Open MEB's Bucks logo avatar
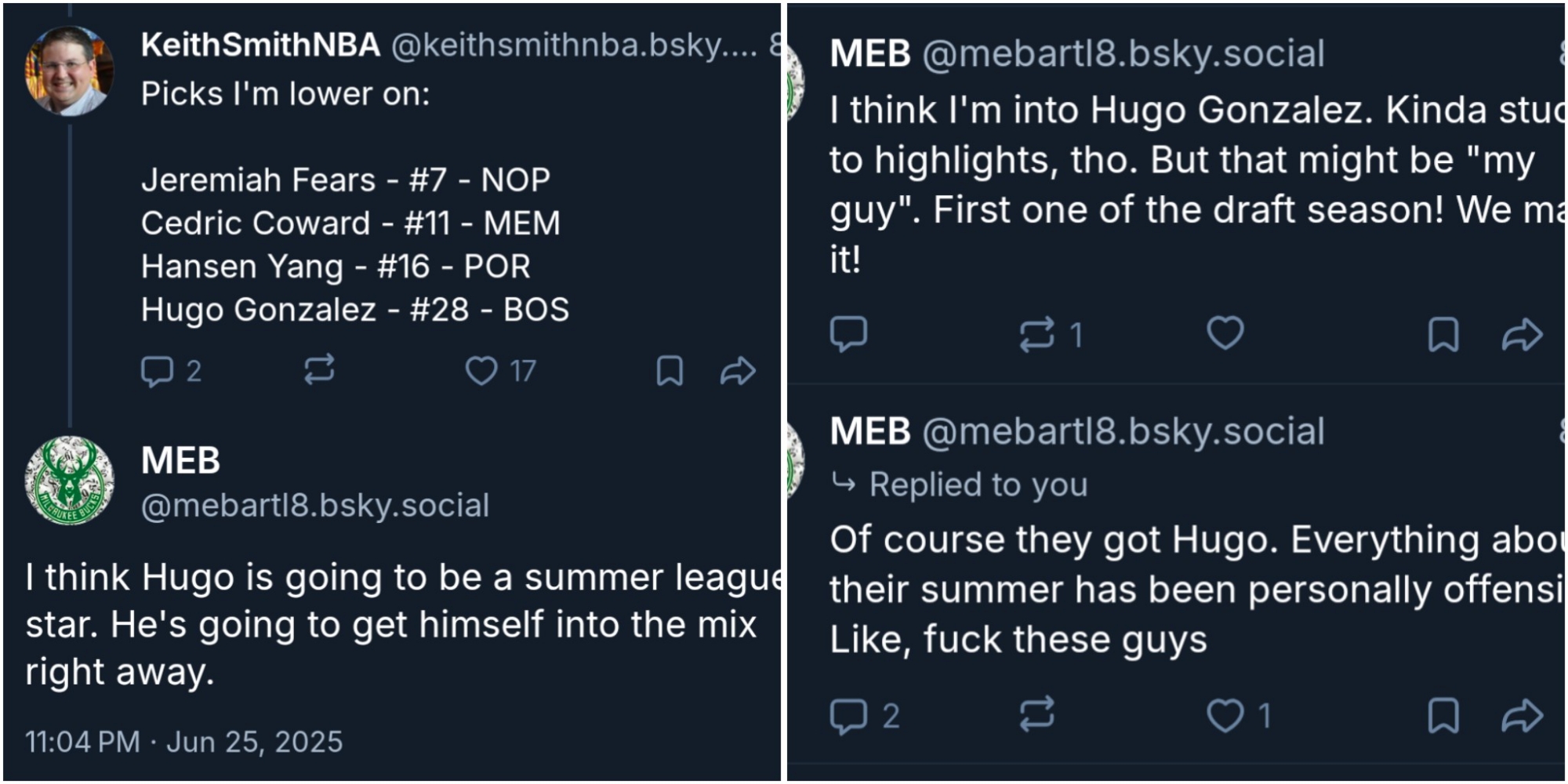This screenshot has width=1568, height=784. (x=70, y=480)
